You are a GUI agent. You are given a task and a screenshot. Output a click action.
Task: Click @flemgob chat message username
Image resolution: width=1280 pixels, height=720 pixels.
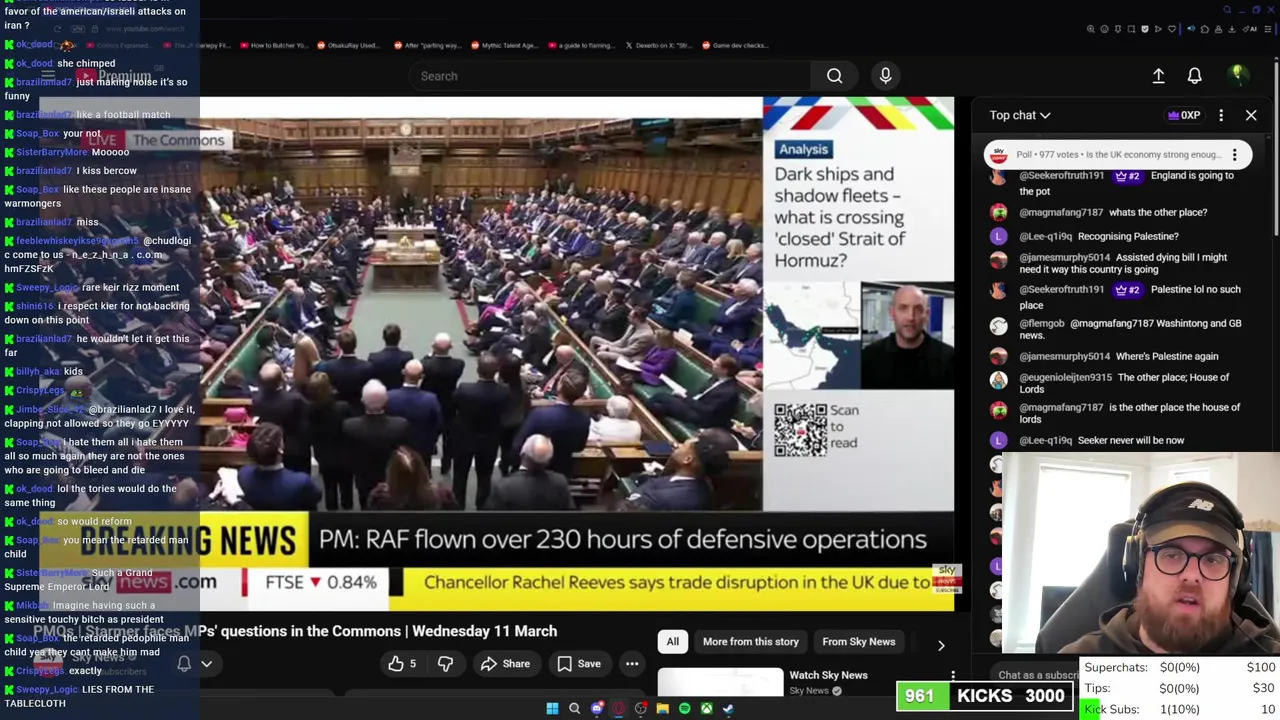click(1041, 324)
